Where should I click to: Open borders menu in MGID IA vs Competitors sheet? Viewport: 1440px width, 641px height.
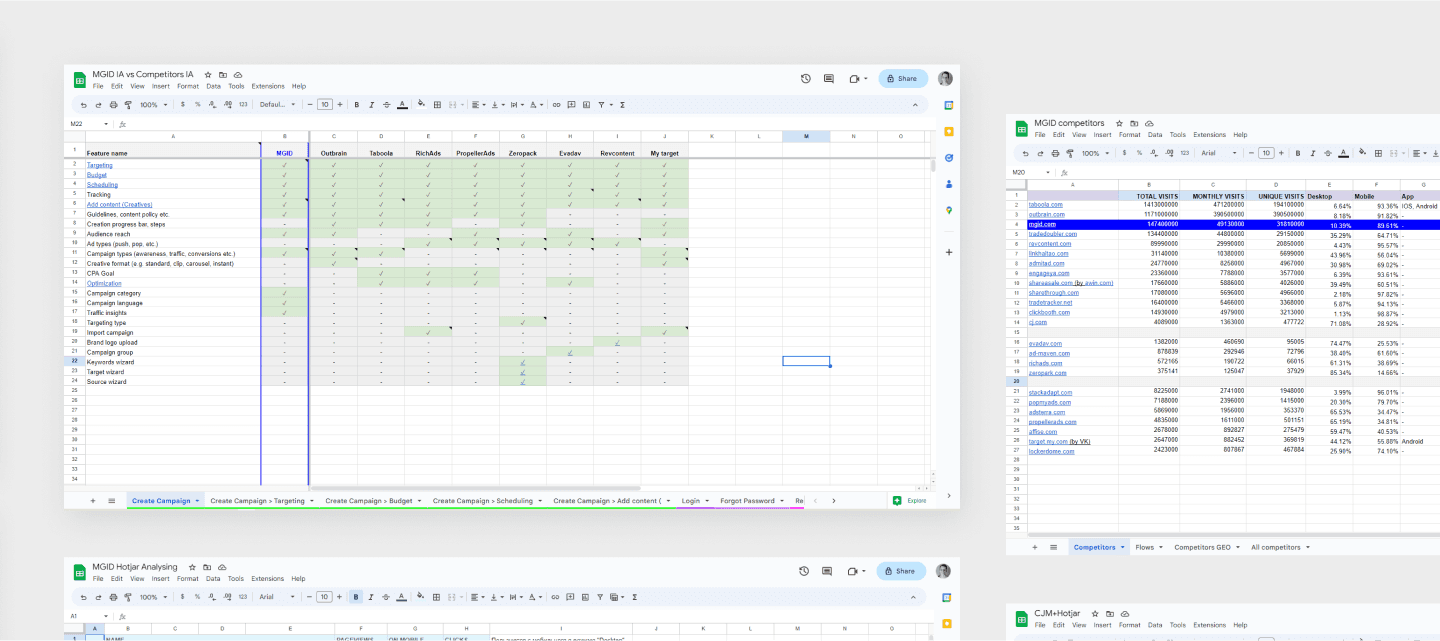[x=437, y=104]
